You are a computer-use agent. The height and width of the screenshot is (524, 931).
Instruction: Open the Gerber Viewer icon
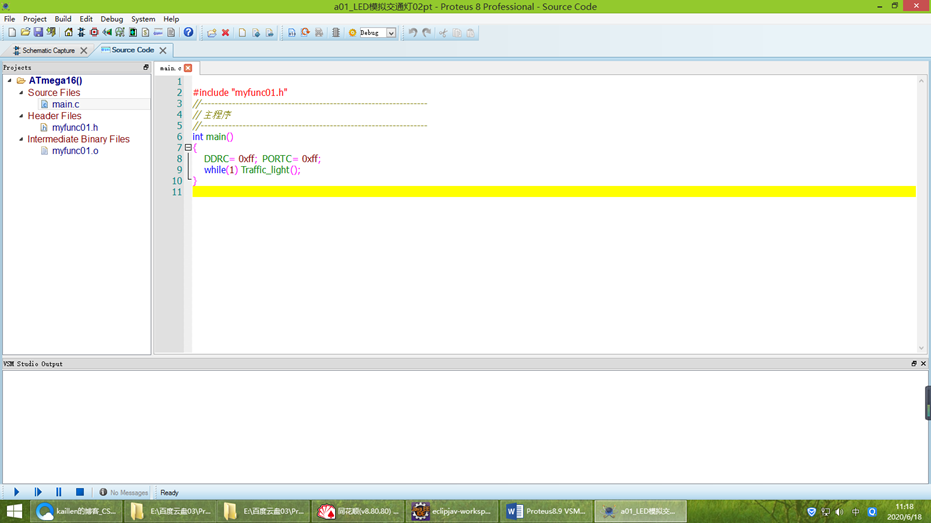click(x=120, y=33)
